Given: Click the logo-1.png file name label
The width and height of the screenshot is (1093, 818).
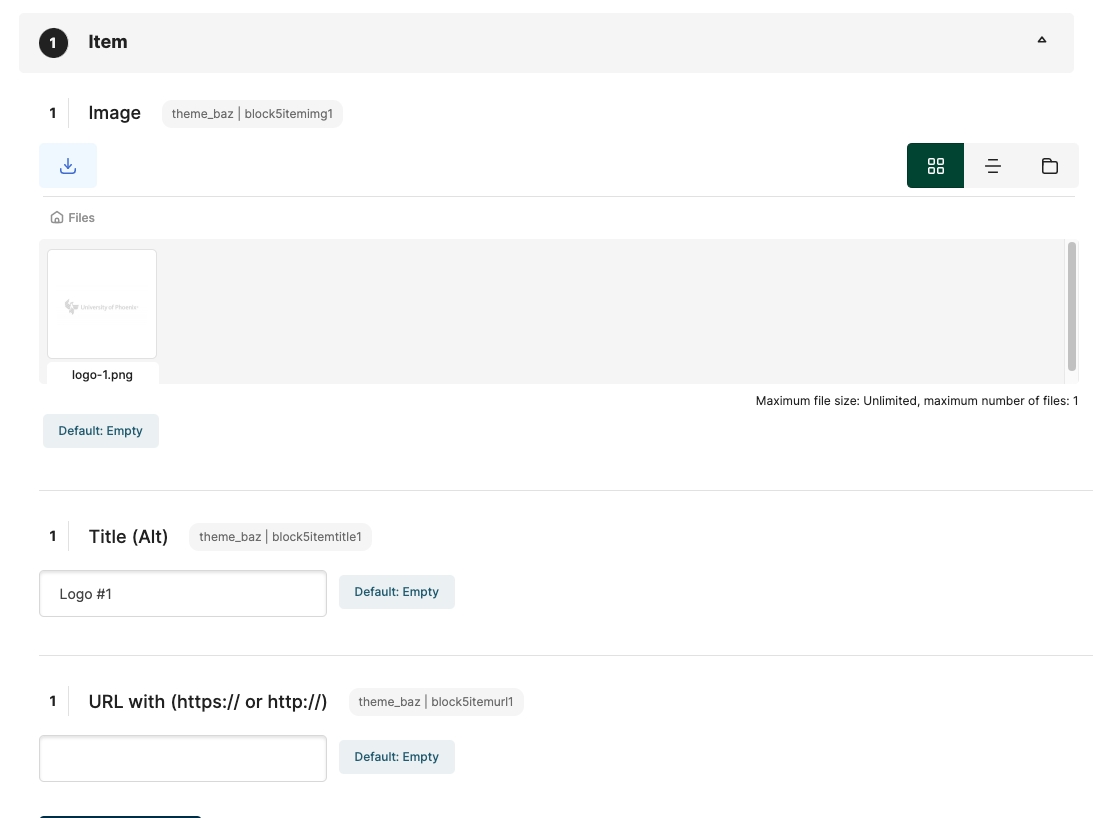Looking at the screenshot, I should coord(102,375).
